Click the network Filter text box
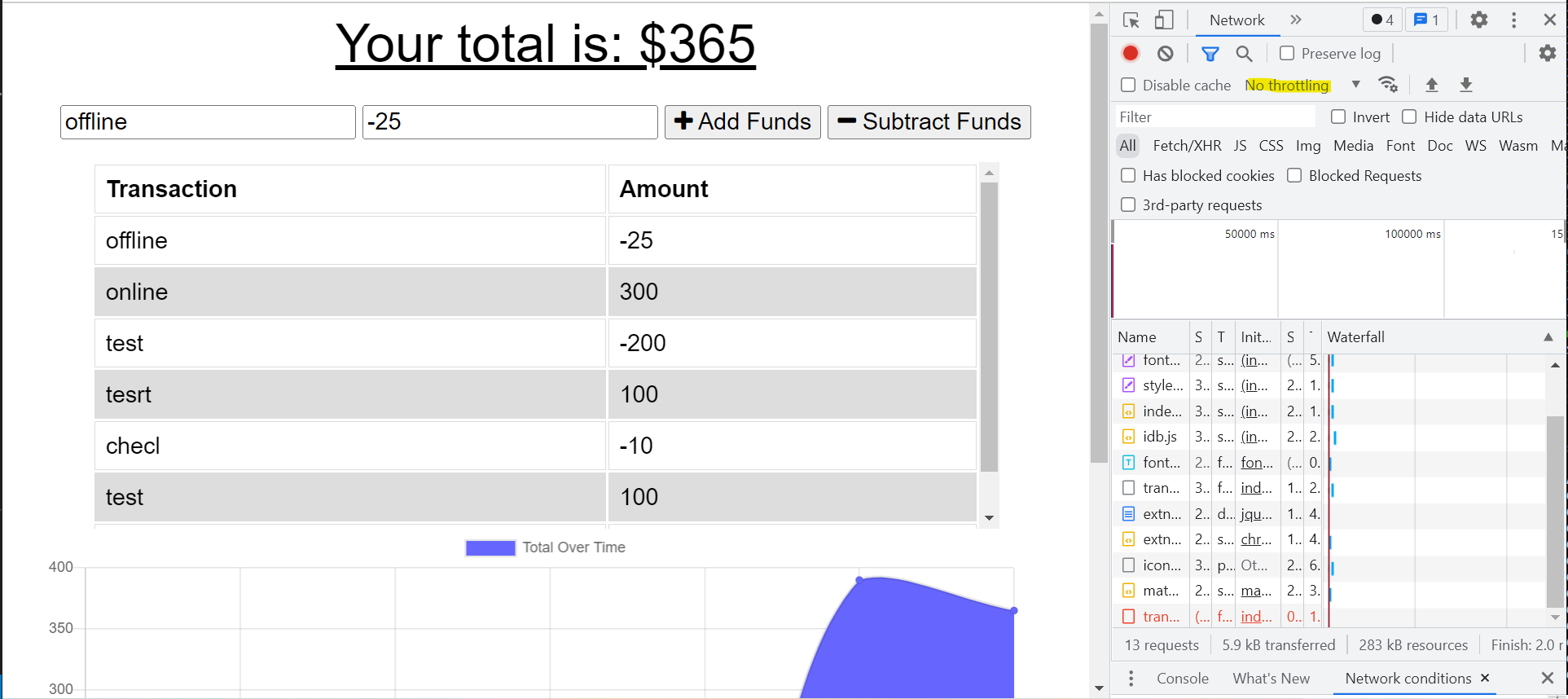 (x=1215, y=116)
